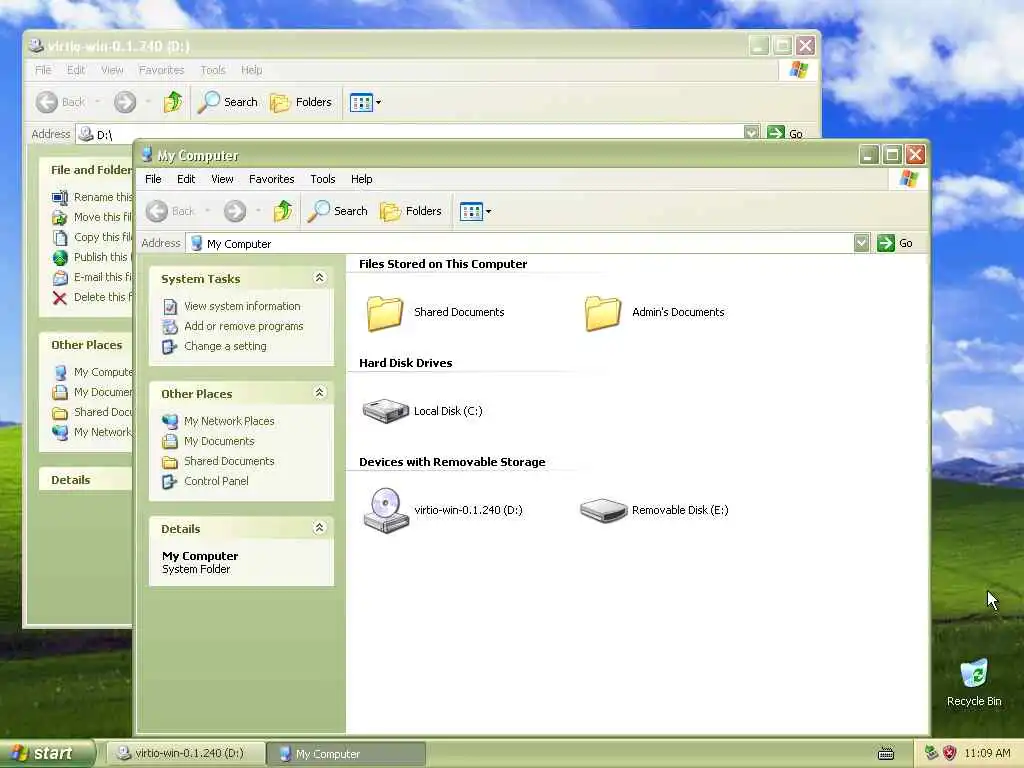Select Removable Disk (E:) icon
The image size is (1024, 768).
pyautogui.click(x=603, y=510)
